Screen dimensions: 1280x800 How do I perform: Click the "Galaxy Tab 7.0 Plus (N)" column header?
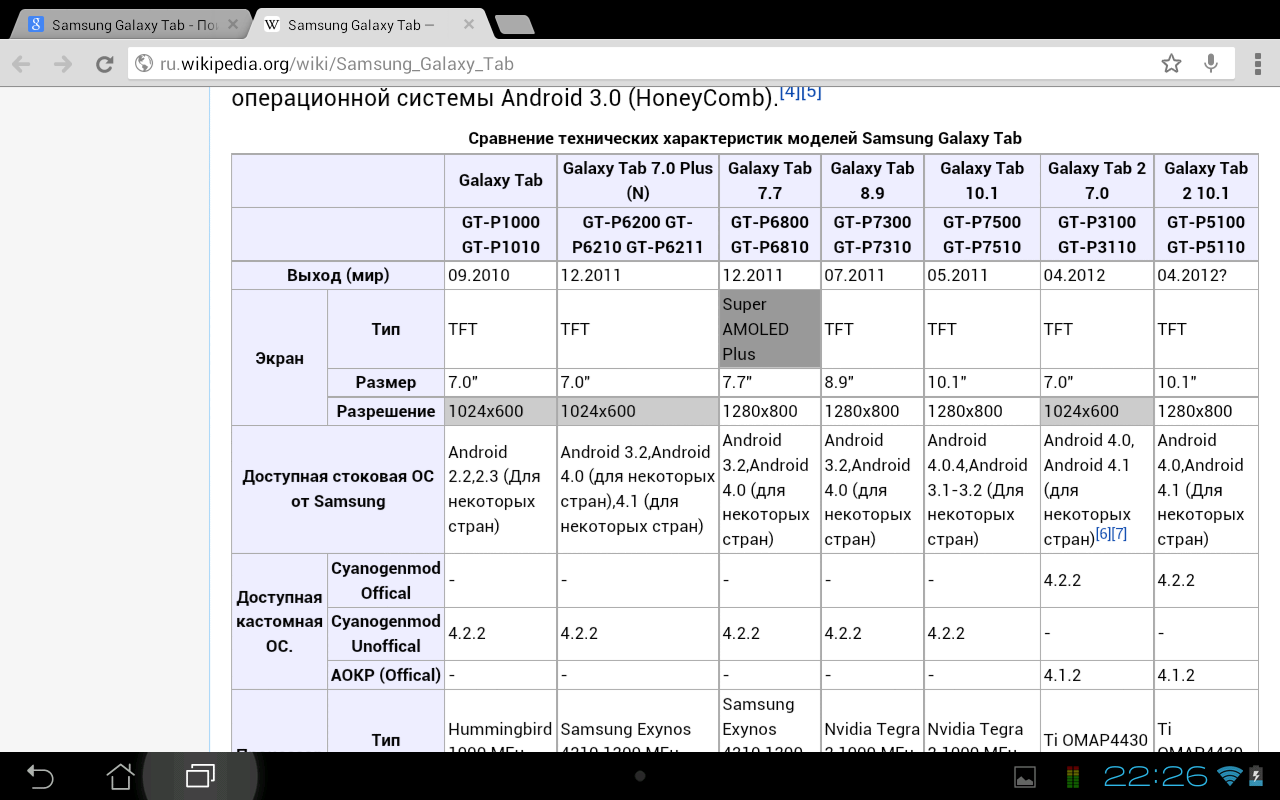click(x=638, y=181)
